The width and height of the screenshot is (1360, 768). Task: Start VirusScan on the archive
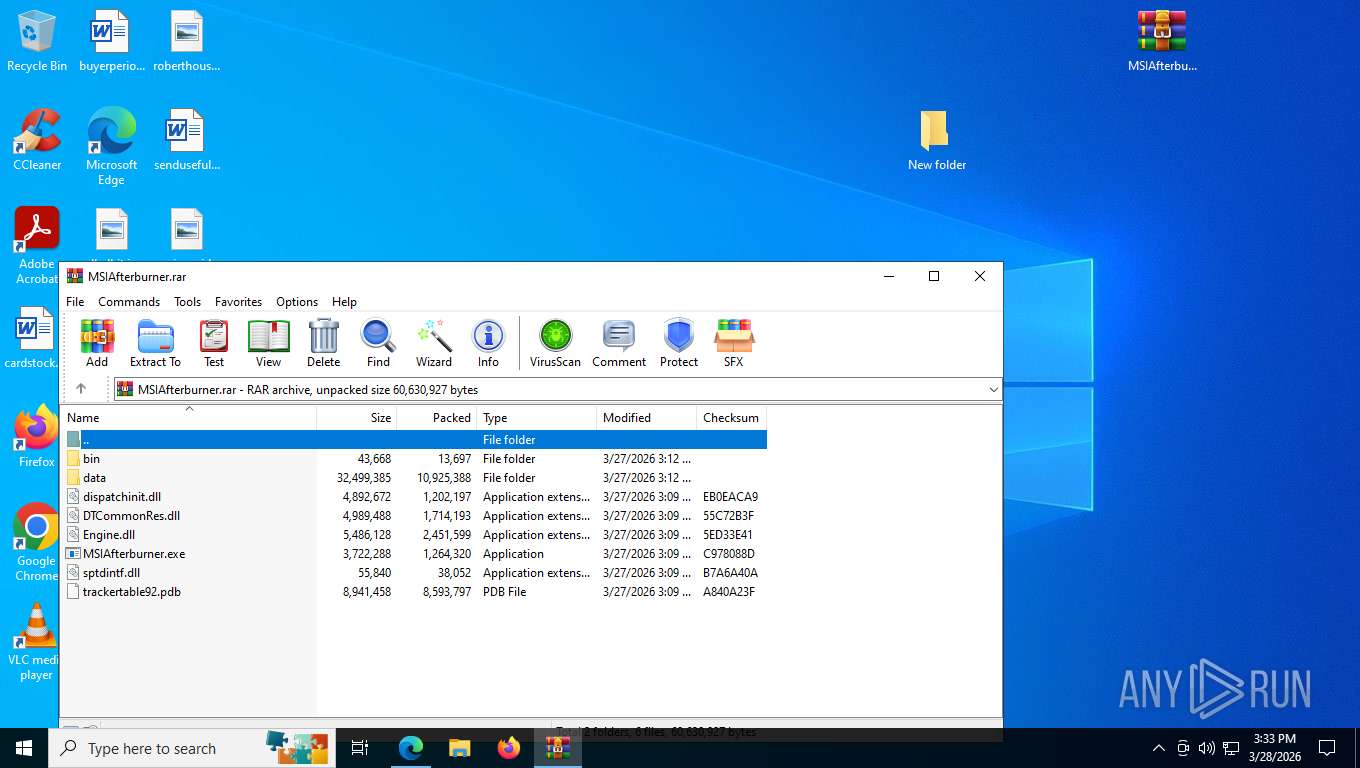pos(555,344)
